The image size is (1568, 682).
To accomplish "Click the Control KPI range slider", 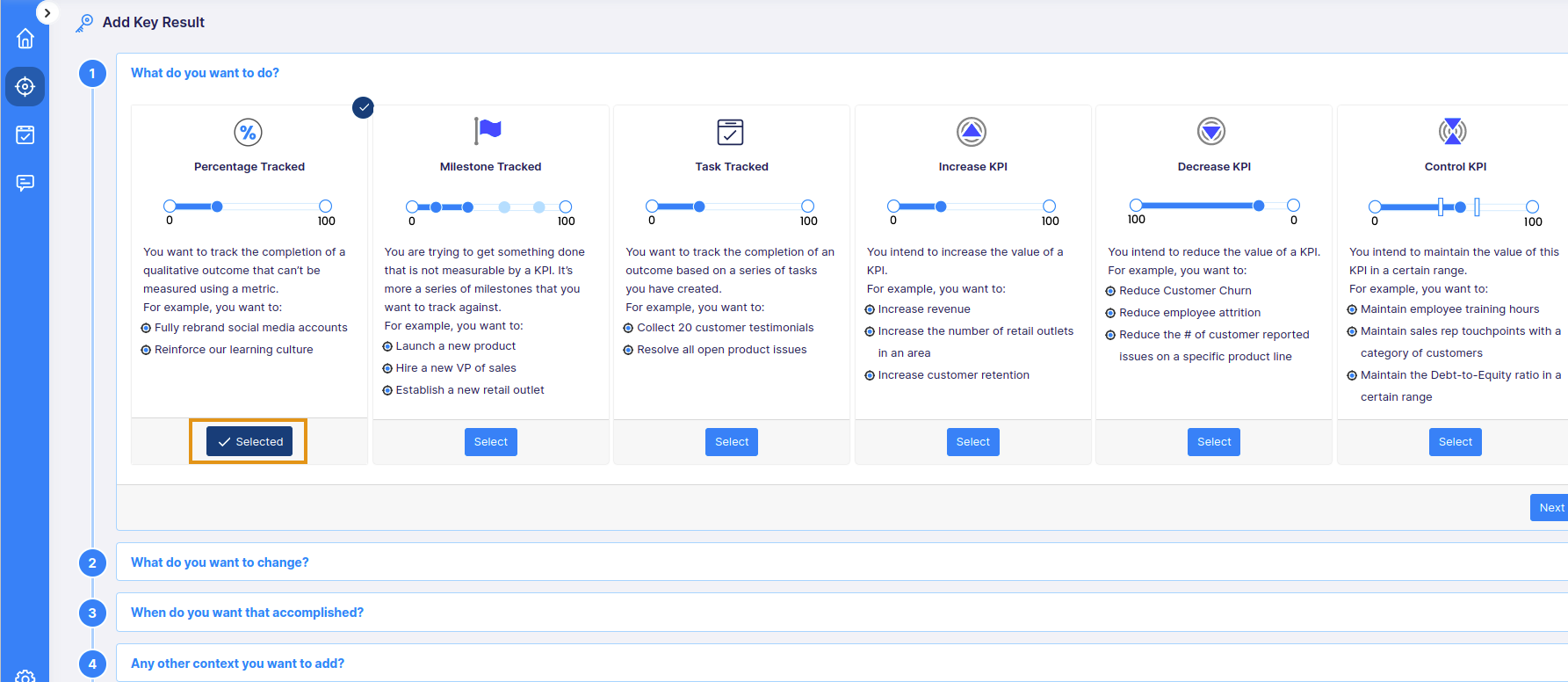I will click(1454, 207).
